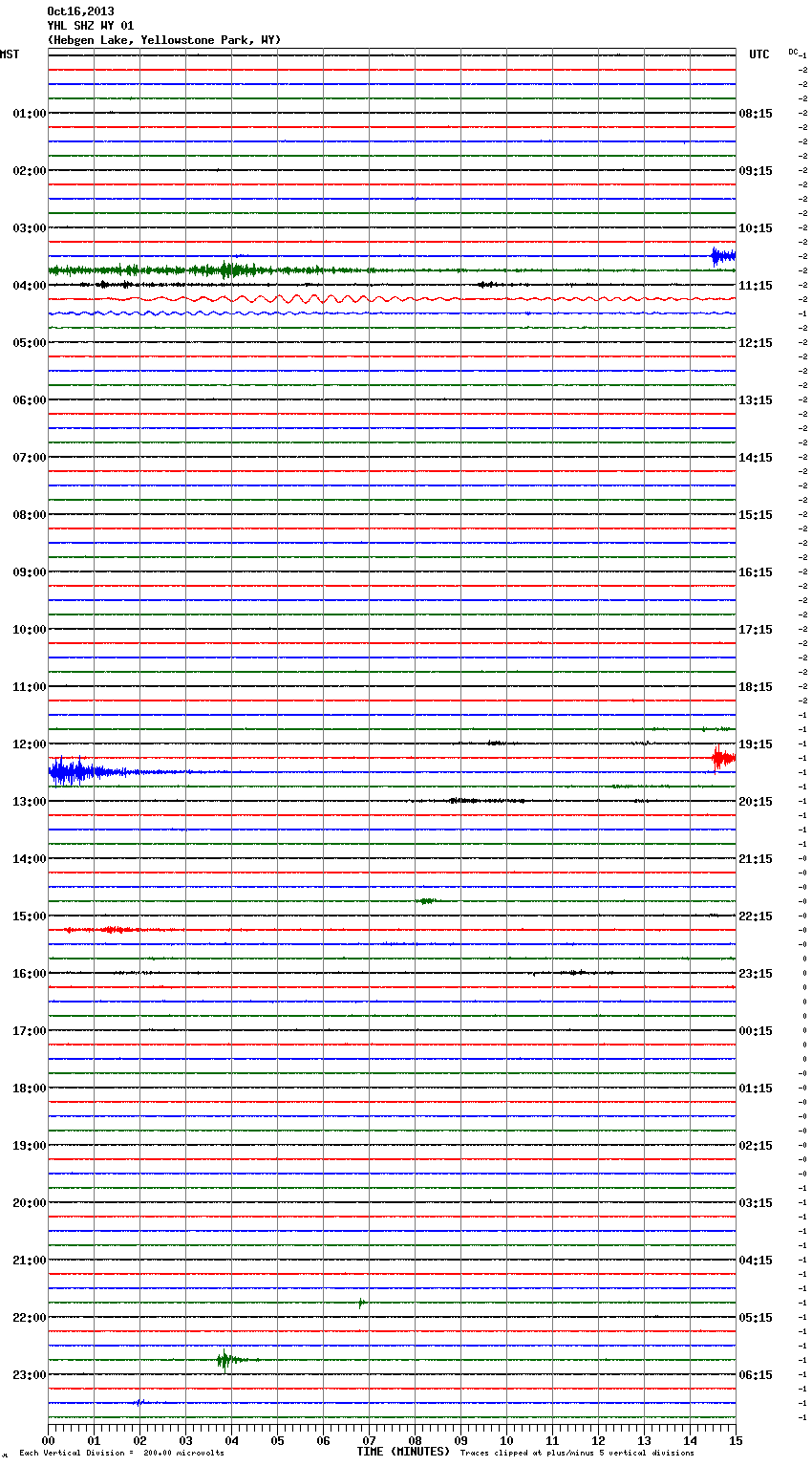Click the UTC column header

click(x=759, y=54)
